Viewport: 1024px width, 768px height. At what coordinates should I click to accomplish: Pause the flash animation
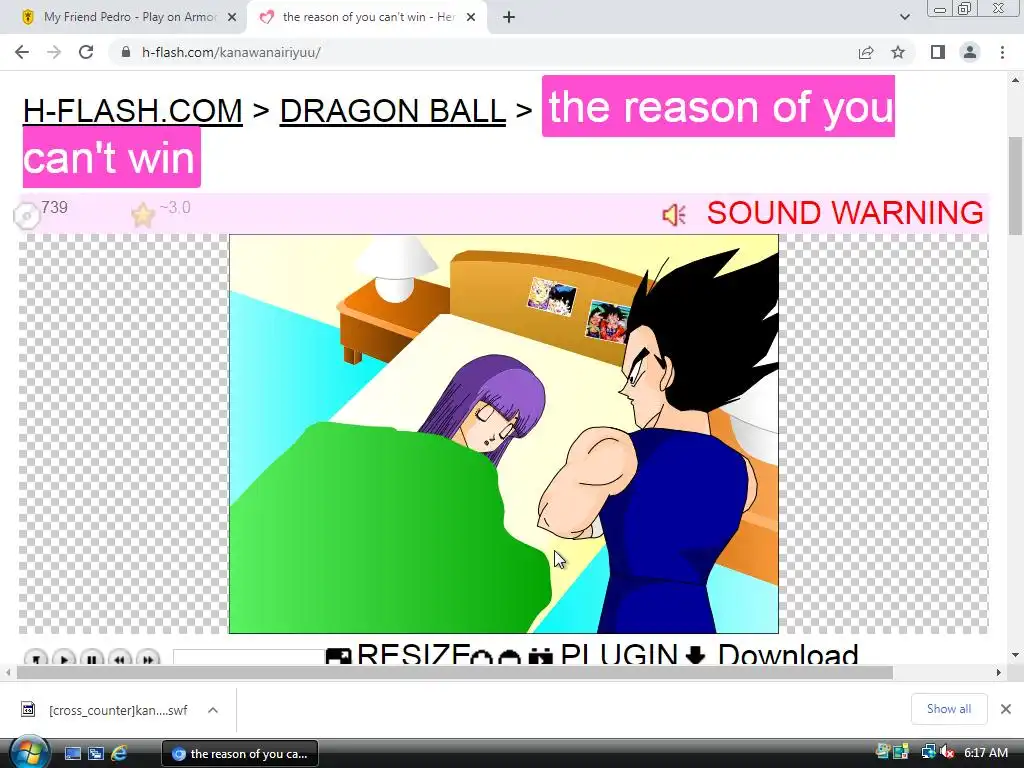92,658
